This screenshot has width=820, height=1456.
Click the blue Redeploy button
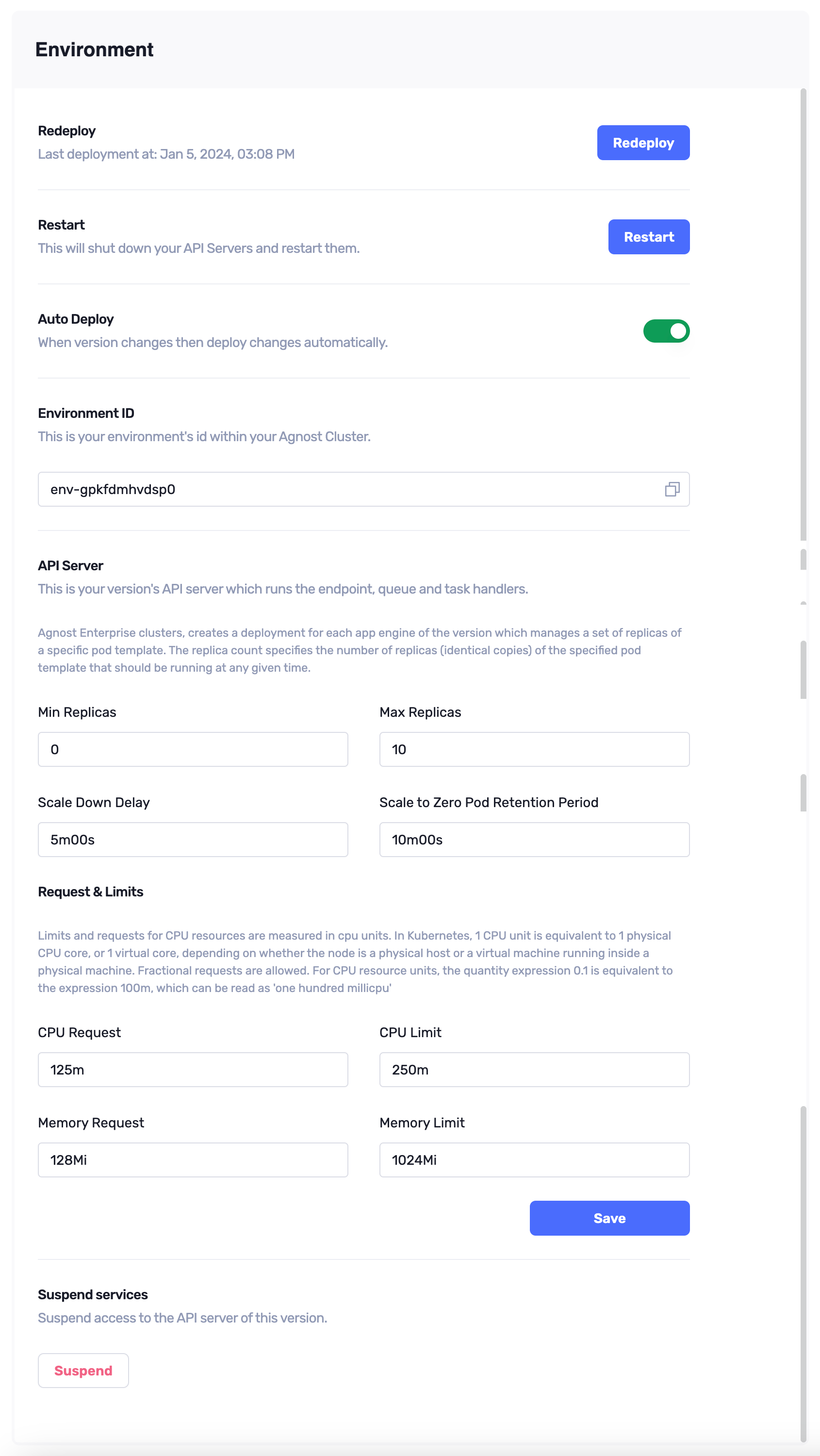(642, 143)
